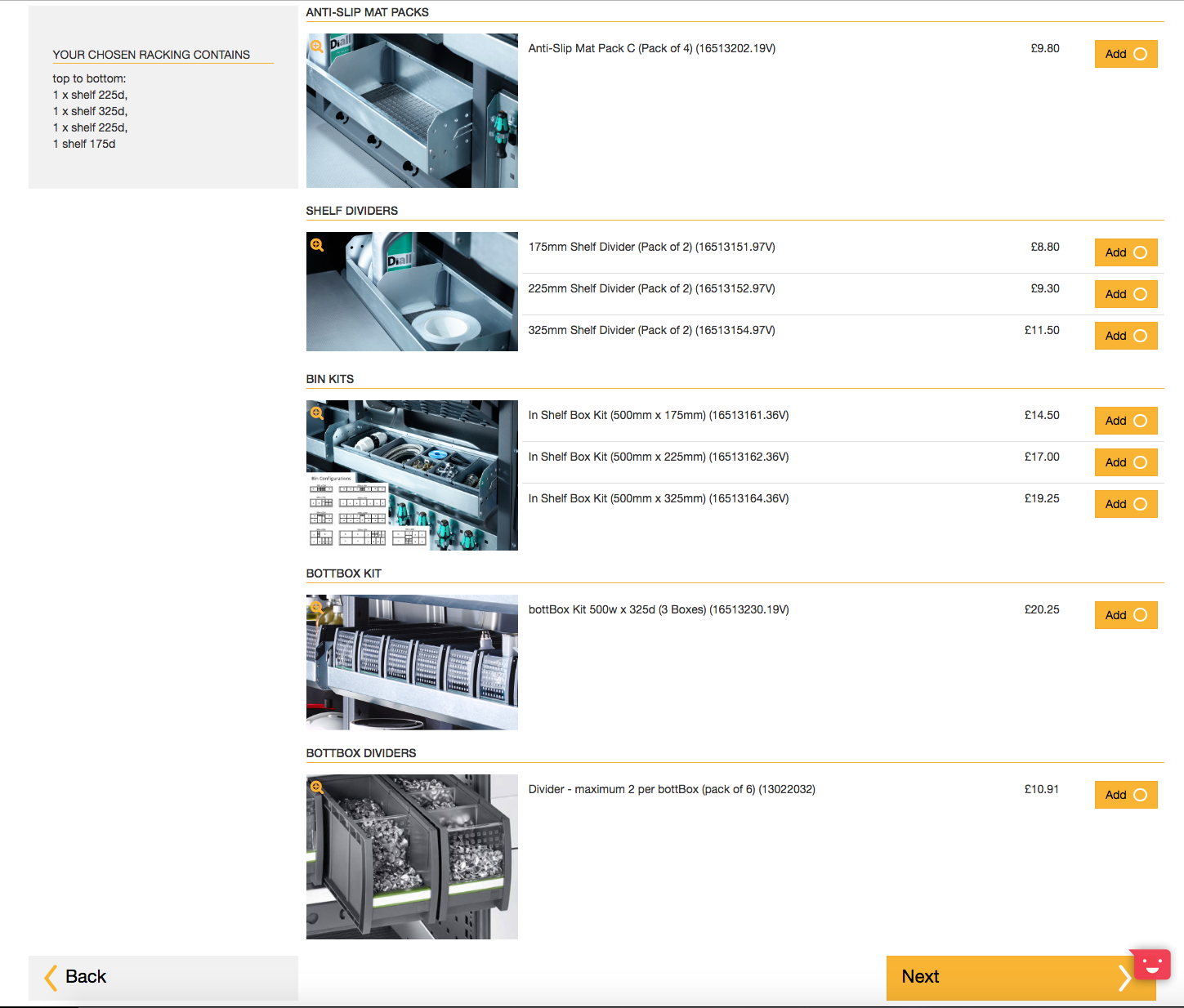Add Anti-Slip Mat Pack C to selection
The height and width of the screenshot is (1008, 1184).
pyautogui.click(x=1125, y=54)
